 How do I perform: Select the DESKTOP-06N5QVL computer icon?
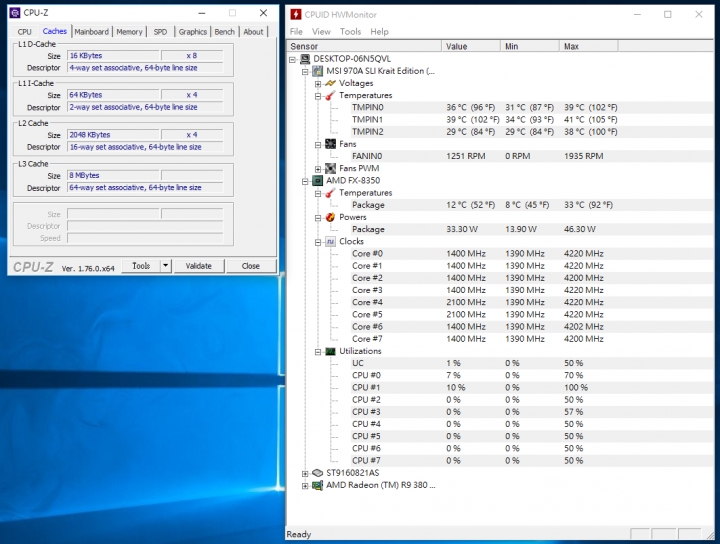tap(305, 59)
